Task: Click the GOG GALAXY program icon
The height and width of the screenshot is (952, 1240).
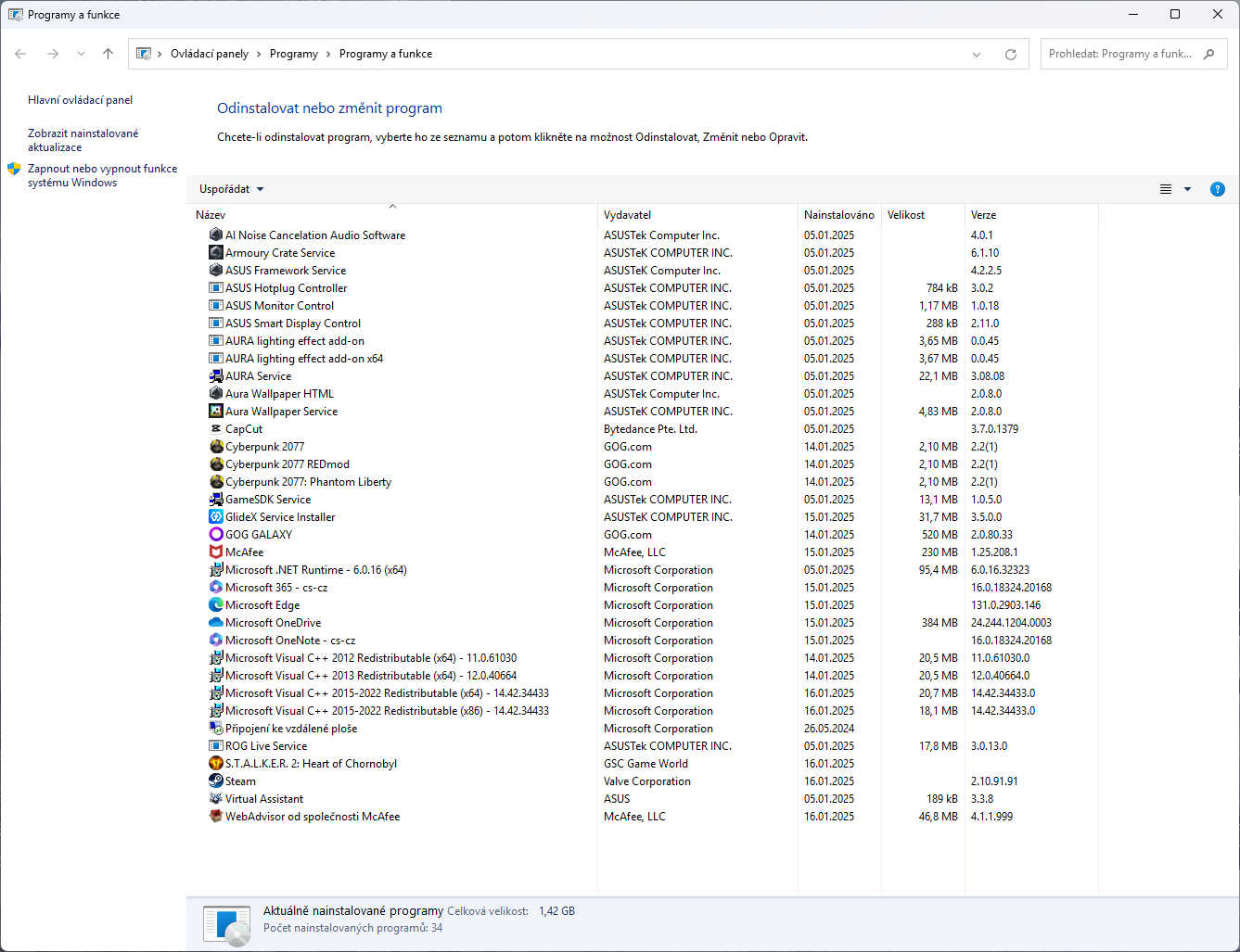Action: 216,535
